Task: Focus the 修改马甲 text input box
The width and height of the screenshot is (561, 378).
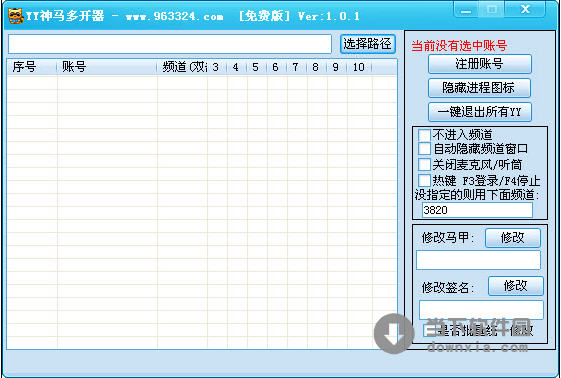Action: (478, 260)
